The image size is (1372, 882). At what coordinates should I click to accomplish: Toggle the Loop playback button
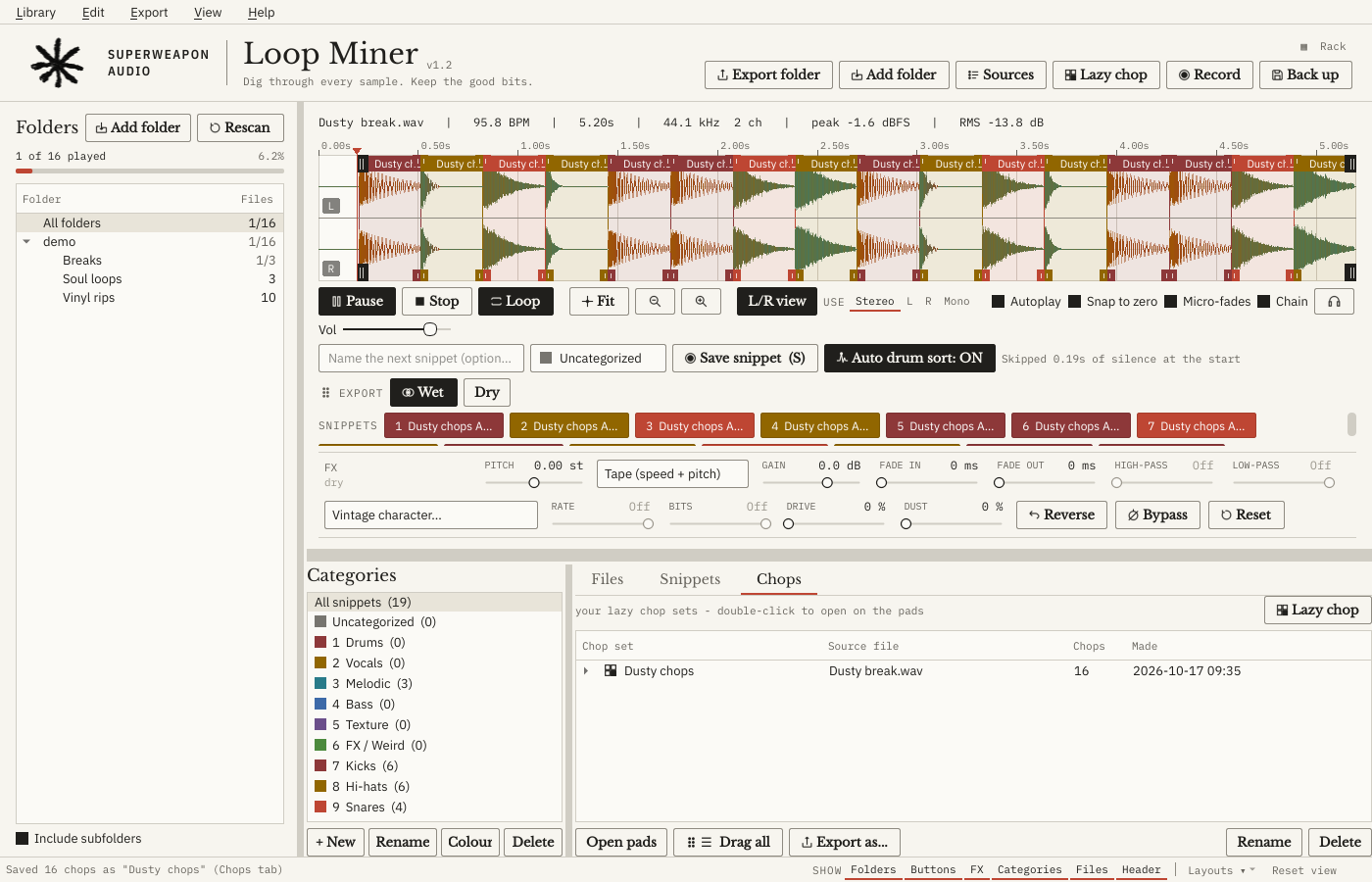tap(515, 302)
